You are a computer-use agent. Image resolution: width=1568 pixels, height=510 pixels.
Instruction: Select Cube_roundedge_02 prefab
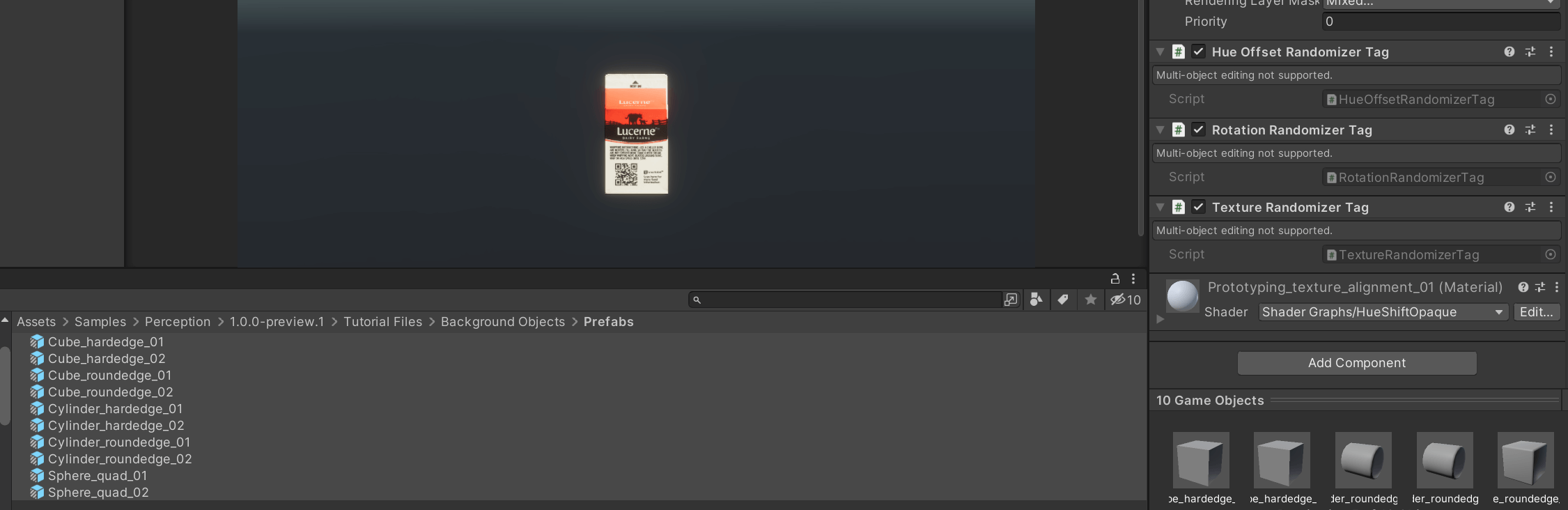[x=110, y=392]
